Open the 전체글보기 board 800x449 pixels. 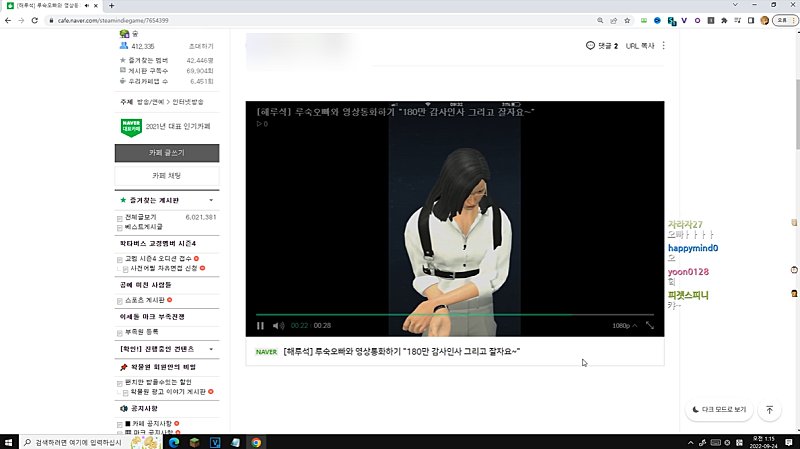(x=141, y=217)
